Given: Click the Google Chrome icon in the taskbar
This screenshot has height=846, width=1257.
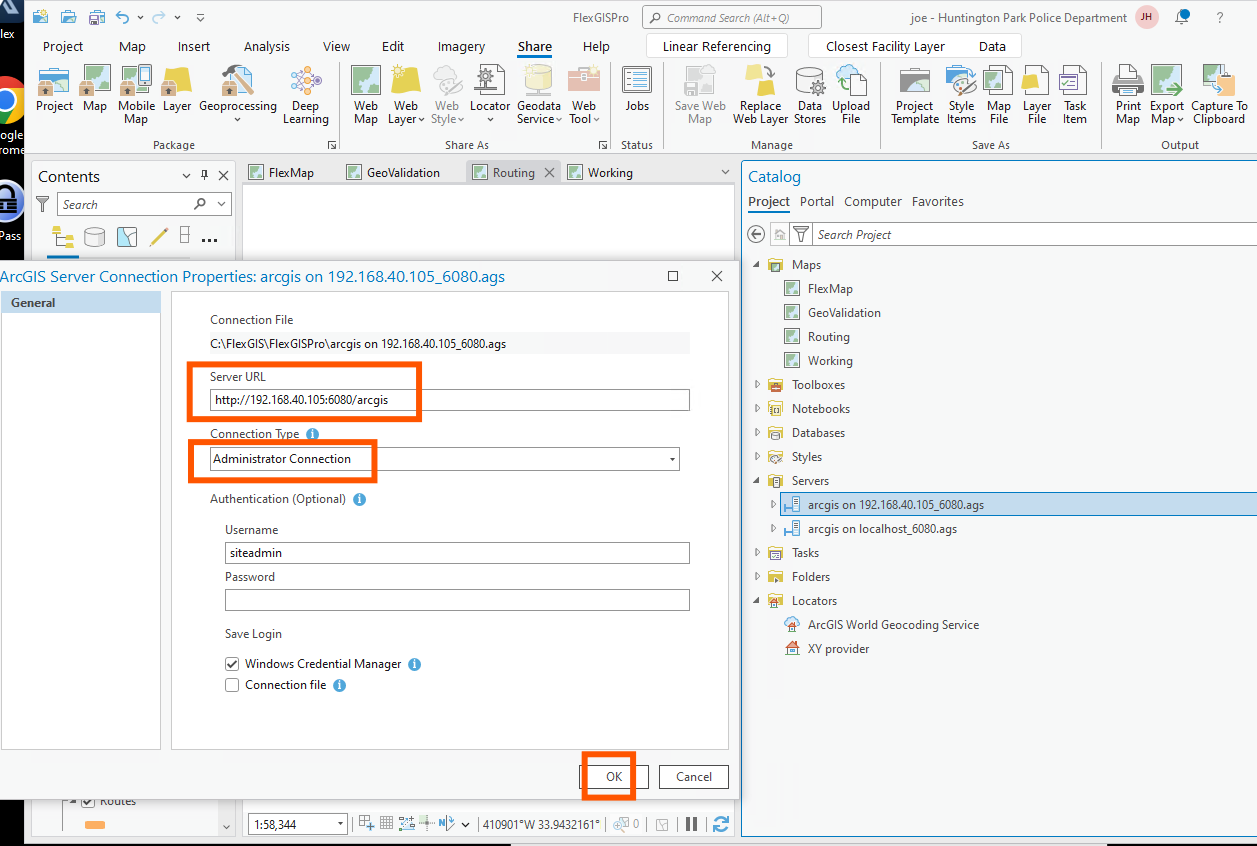Looking at the screenshot, I should [x=10, y=100].
